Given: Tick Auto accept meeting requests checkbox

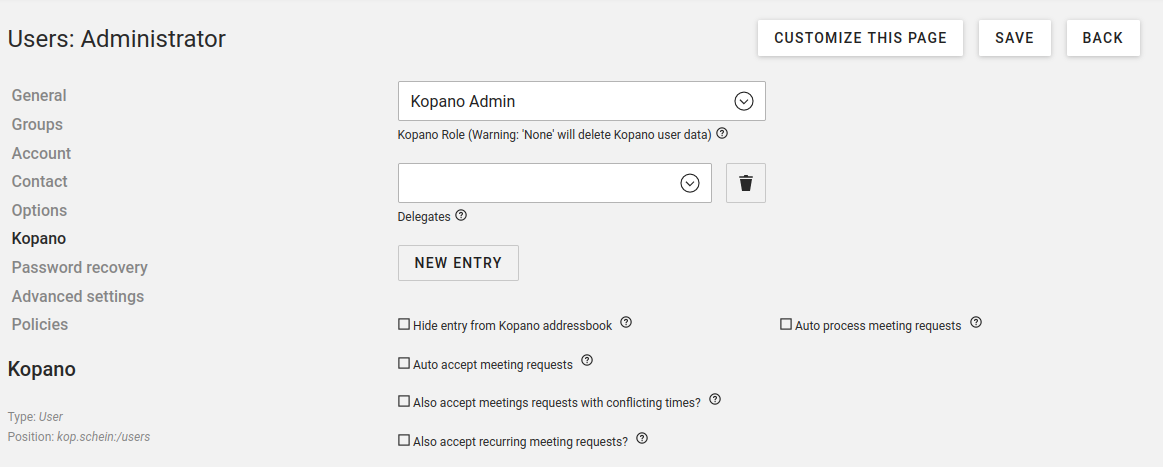Looking at the screenshot, I should tap(404, 363).
